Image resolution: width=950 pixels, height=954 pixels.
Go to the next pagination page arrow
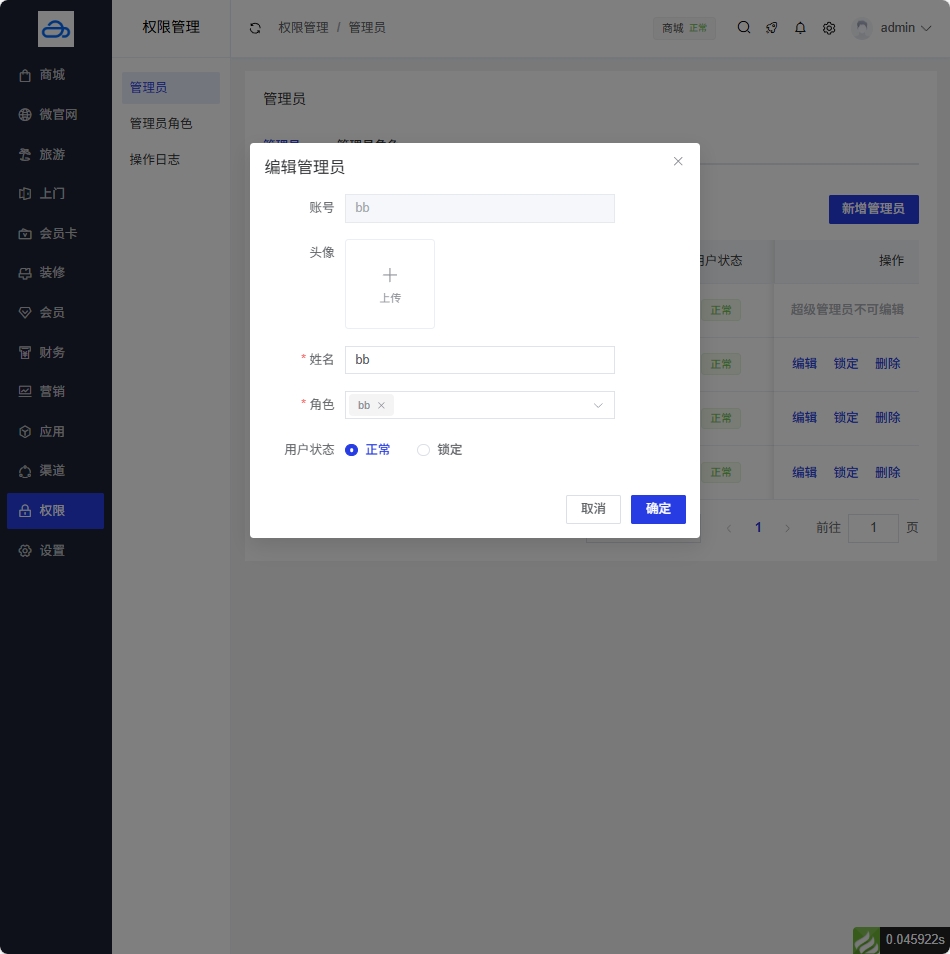tap(787, 528)
